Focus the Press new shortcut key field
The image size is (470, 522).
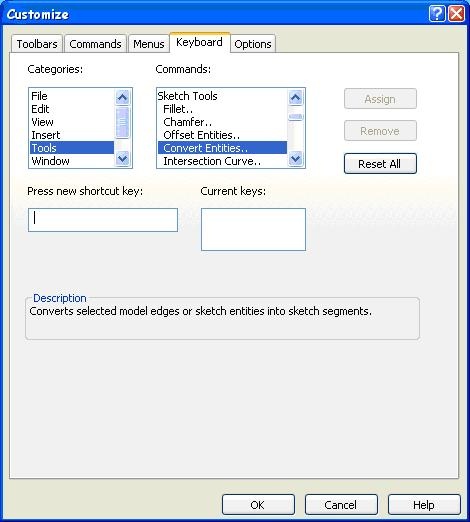click(103, 220)
